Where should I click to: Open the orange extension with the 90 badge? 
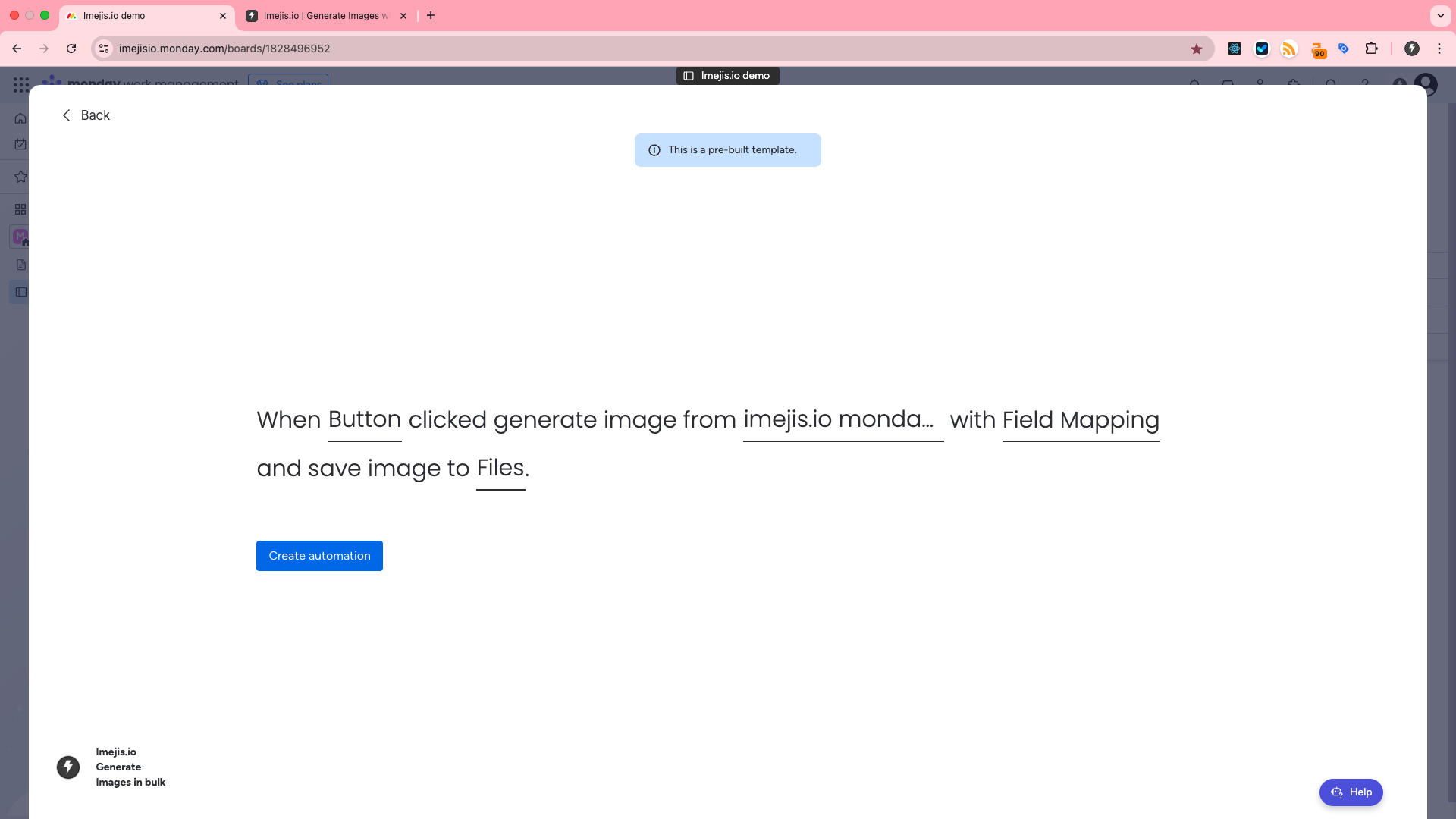[x=1318, y=50]
